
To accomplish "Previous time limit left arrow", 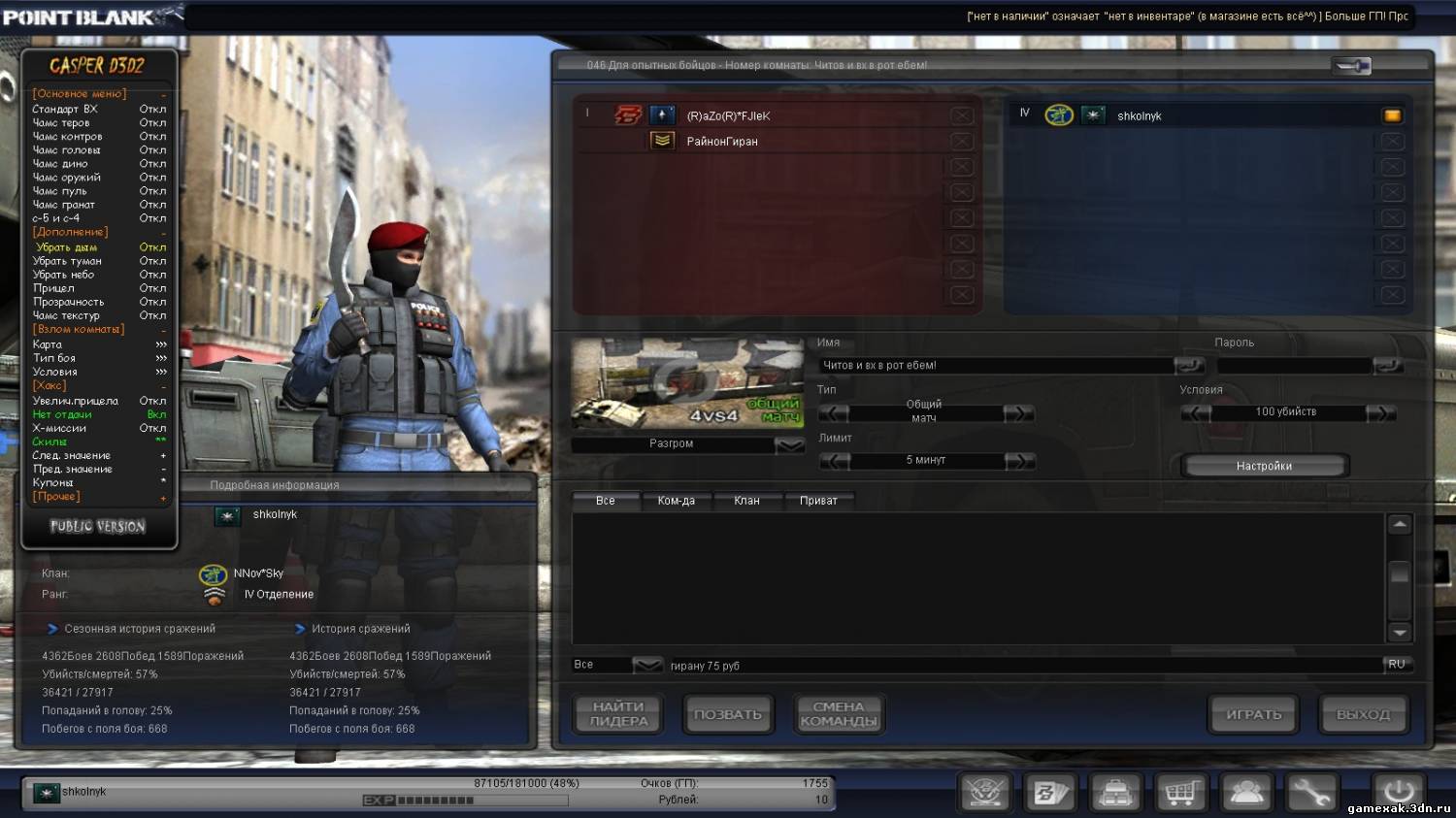I will click(x=834, y=461).
